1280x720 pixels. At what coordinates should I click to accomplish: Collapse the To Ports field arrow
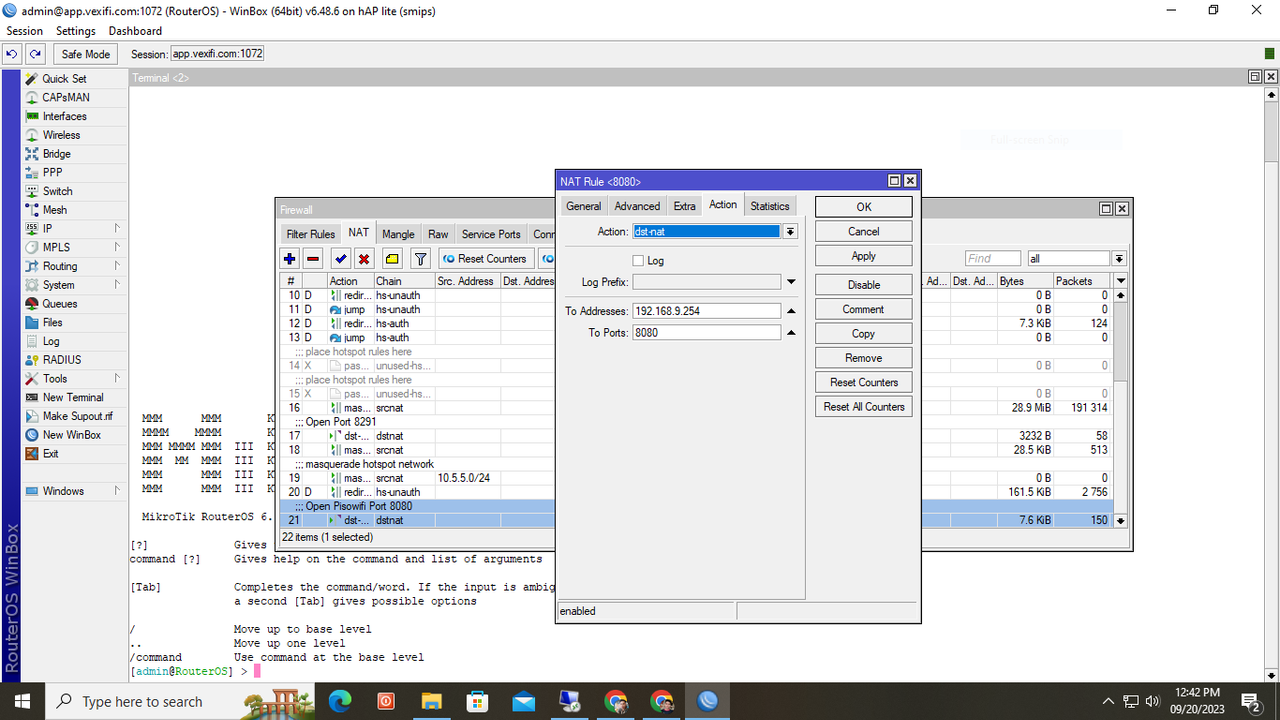[x=791, y=332]
